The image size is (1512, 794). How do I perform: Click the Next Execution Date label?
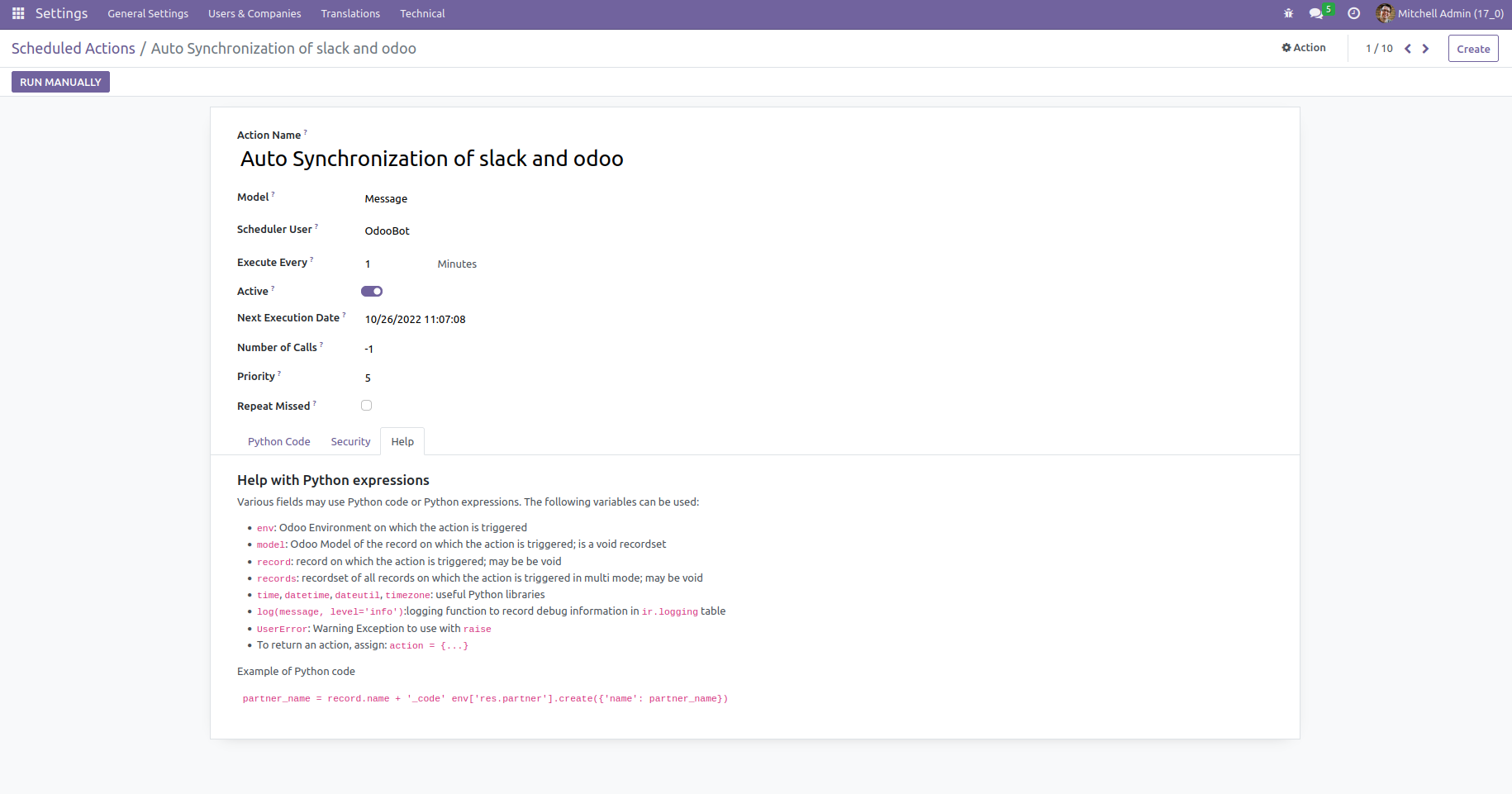[288, 318]
